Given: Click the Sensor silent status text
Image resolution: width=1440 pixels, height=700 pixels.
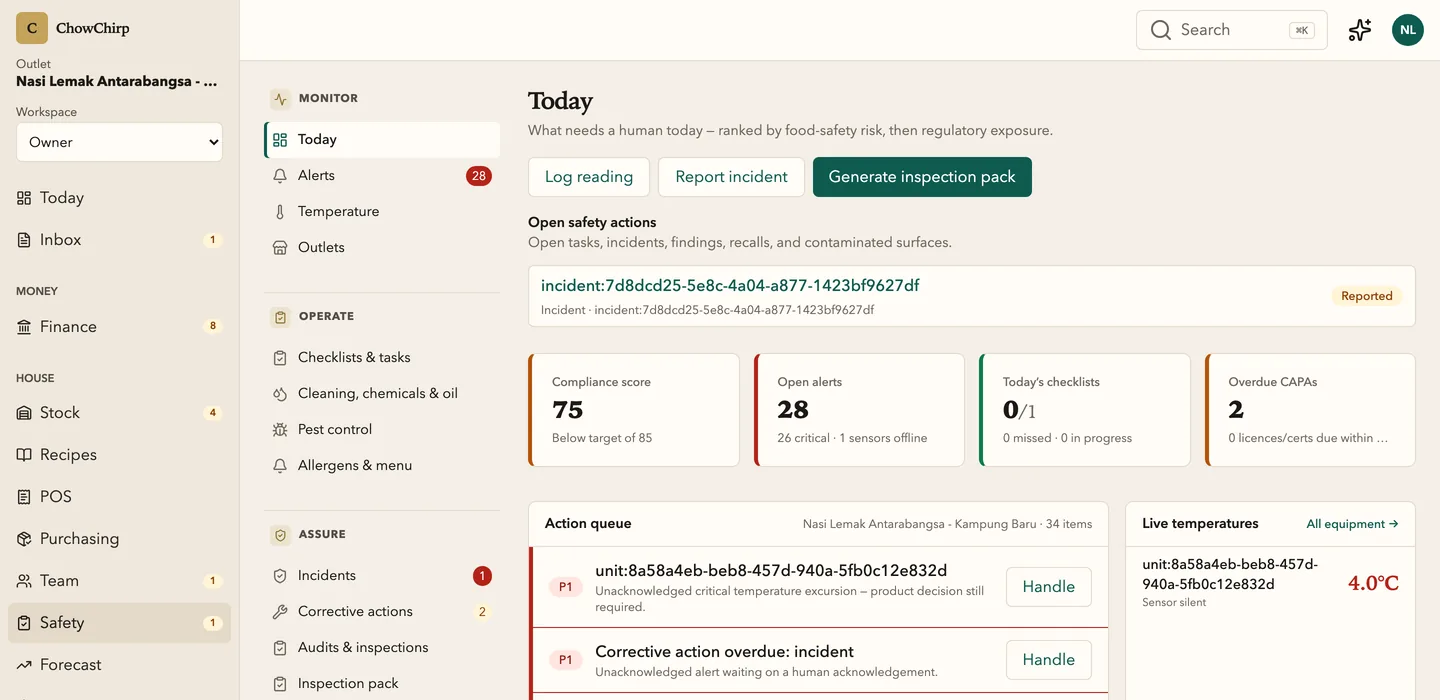Looking at the screenshot, I should (x=1174, y=603).
